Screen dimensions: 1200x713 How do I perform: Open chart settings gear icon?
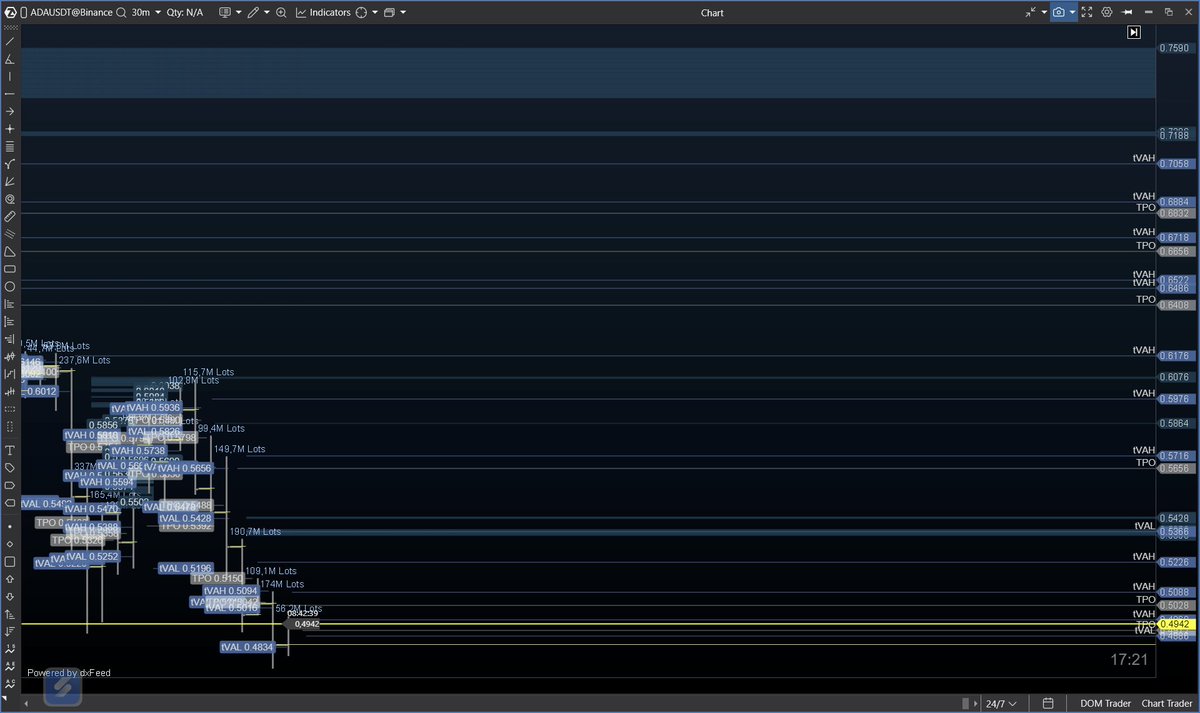point(1107,13)
